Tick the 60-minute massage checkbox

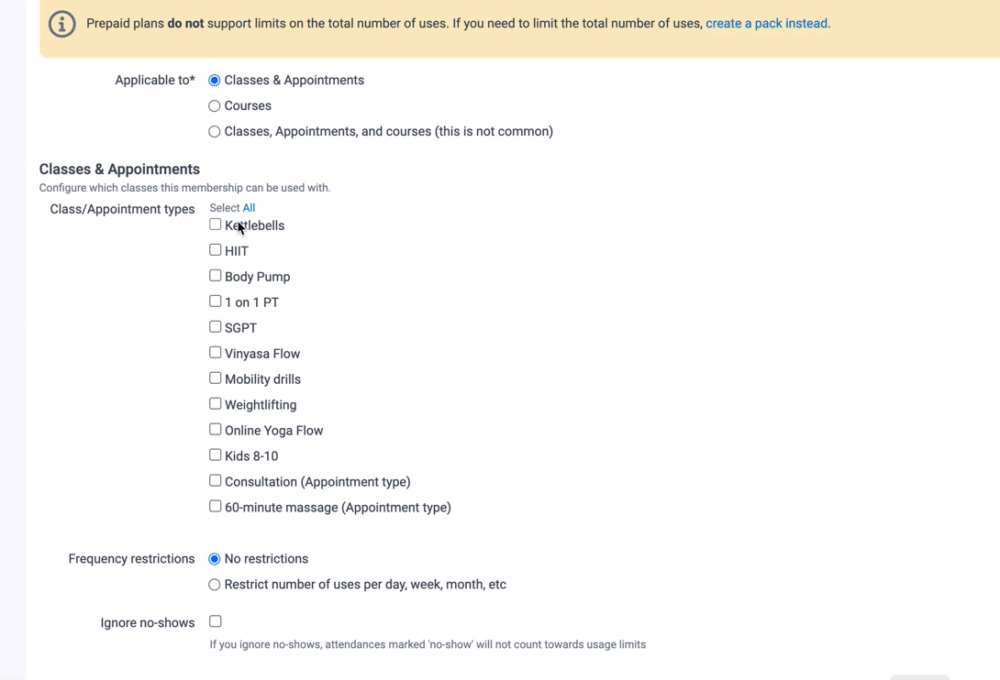pos(215,507)
